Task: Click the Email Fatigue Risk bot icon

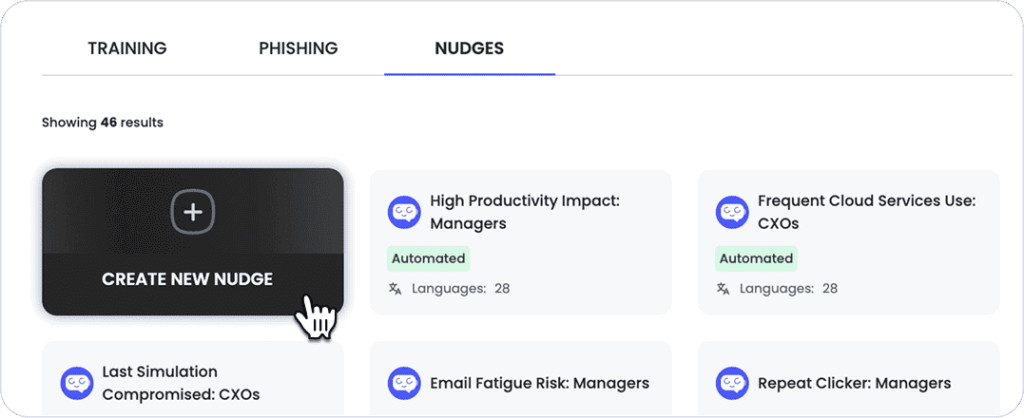Action: pos(404,383)
